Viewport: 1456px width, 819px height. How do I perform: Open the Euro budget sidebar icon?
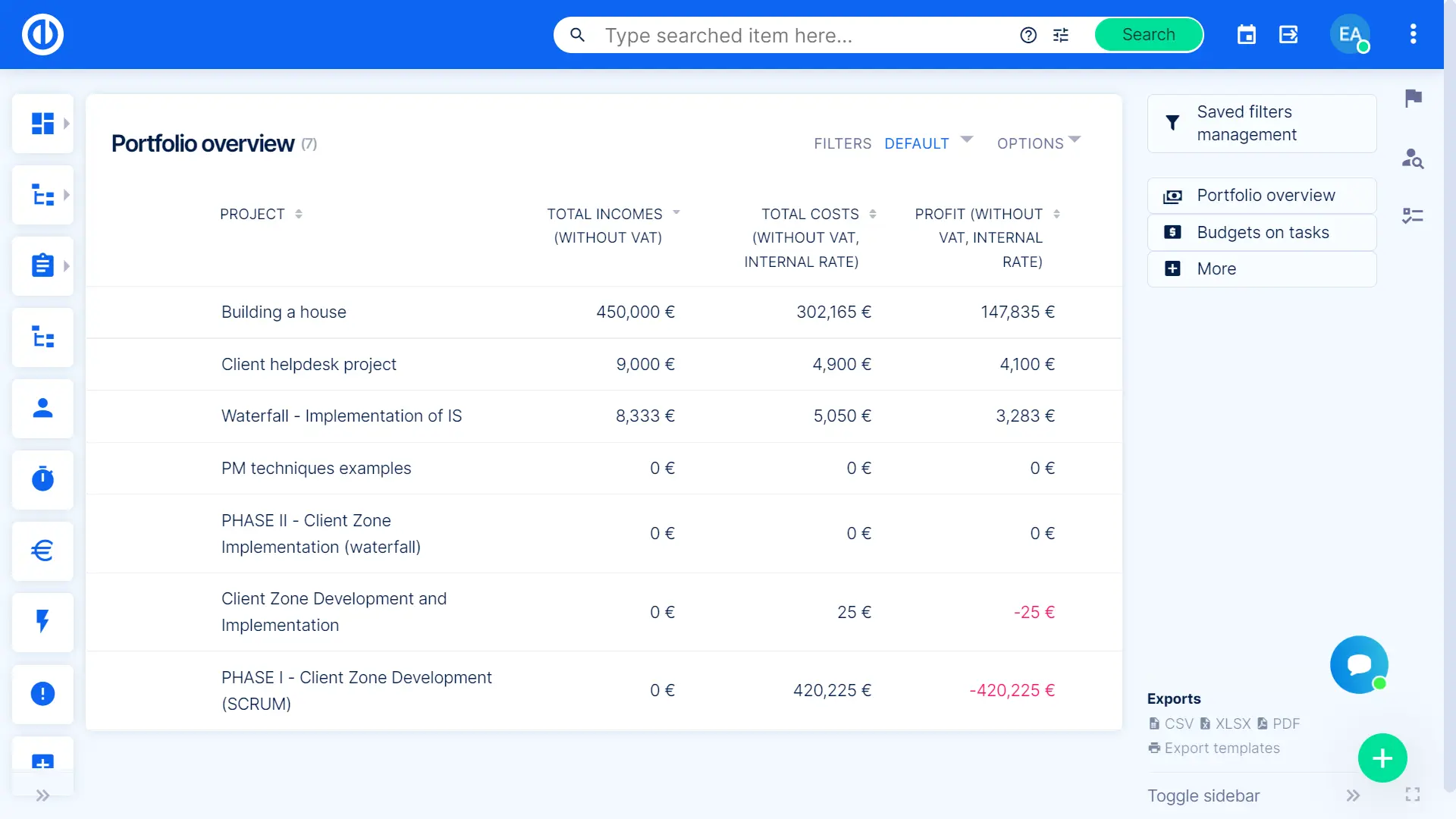pyautogui.click(x=42, y=551)
